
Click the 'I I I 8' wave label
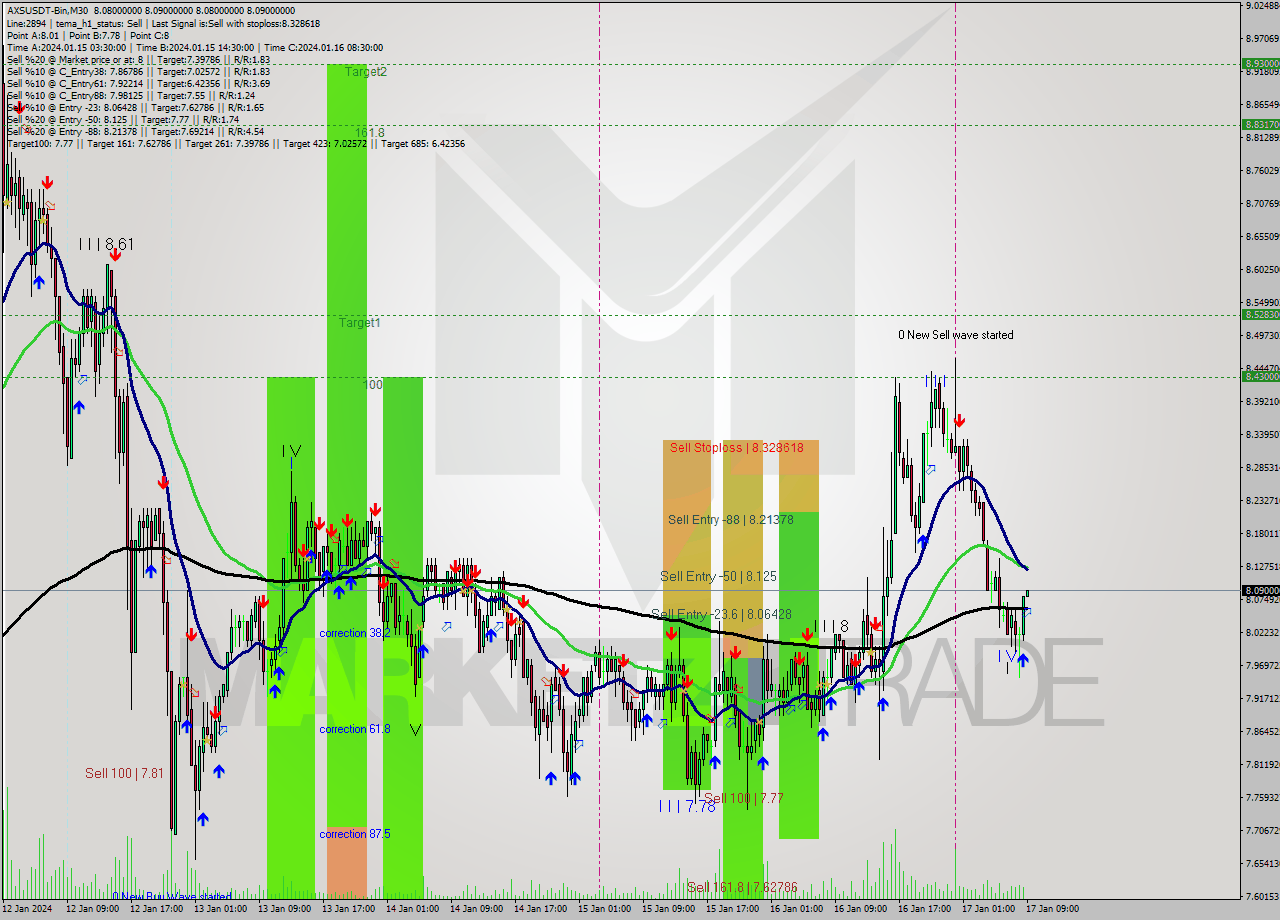[830, 627]
